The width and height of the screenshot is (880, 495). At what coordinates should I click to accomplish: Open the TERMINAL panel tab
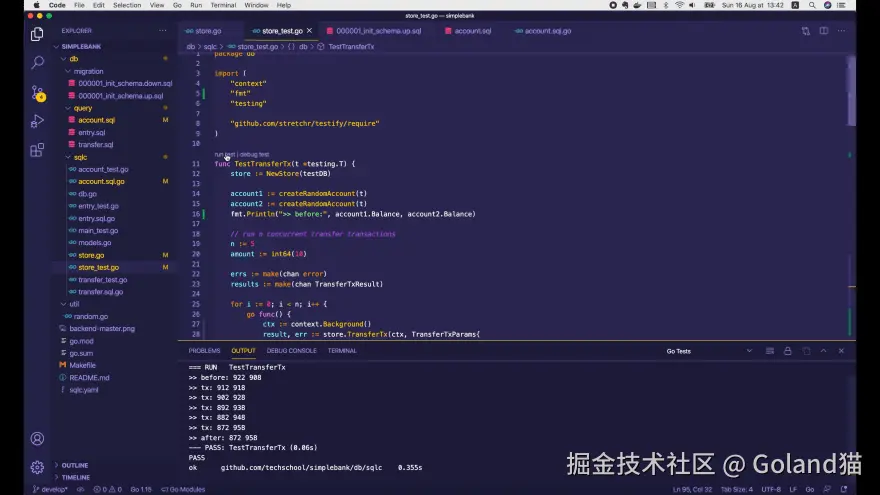click(342, 351)
